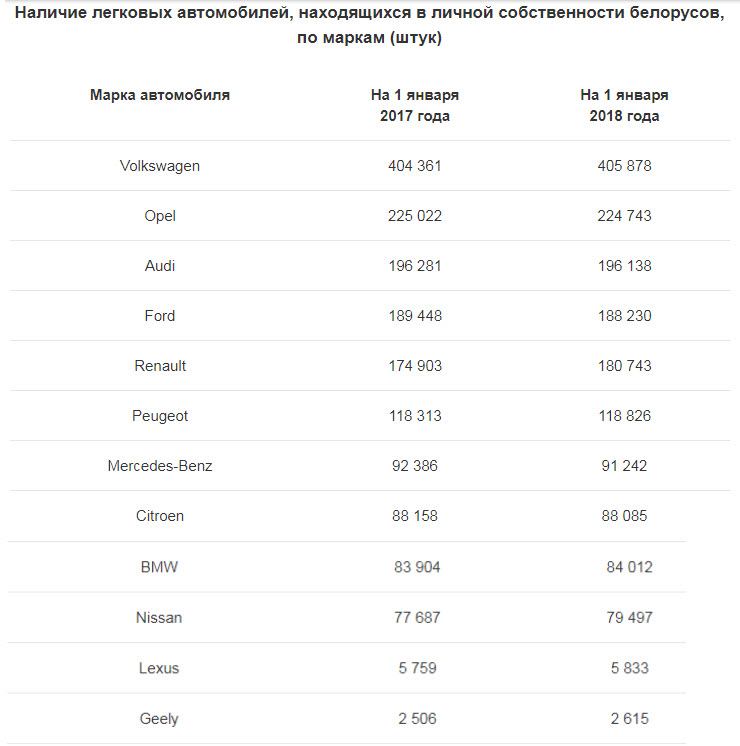Click the Citroen row label

point(160,516)
